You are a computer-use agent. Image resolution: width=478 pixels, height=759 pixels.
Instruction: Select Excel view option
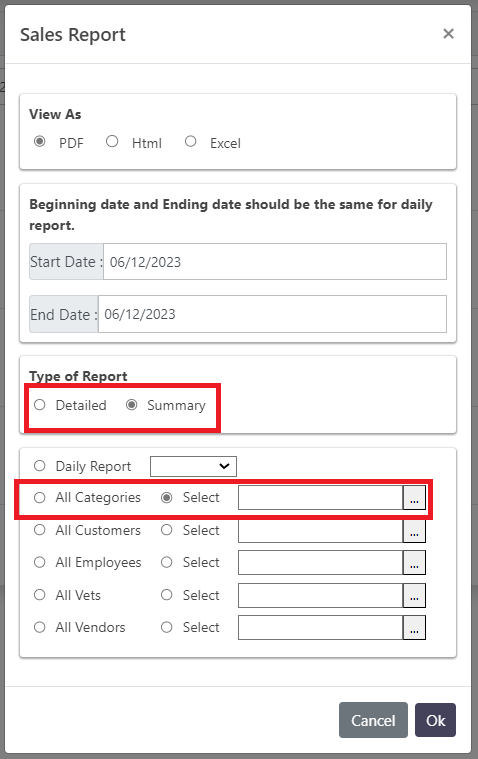click(x=190, y=141)
